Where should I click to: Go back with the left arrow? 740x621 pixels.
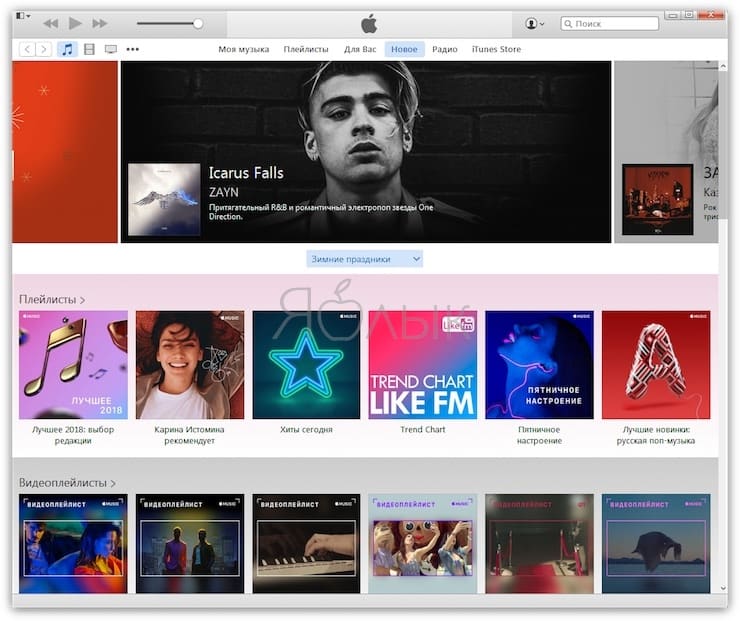click(x=27, y=49)
